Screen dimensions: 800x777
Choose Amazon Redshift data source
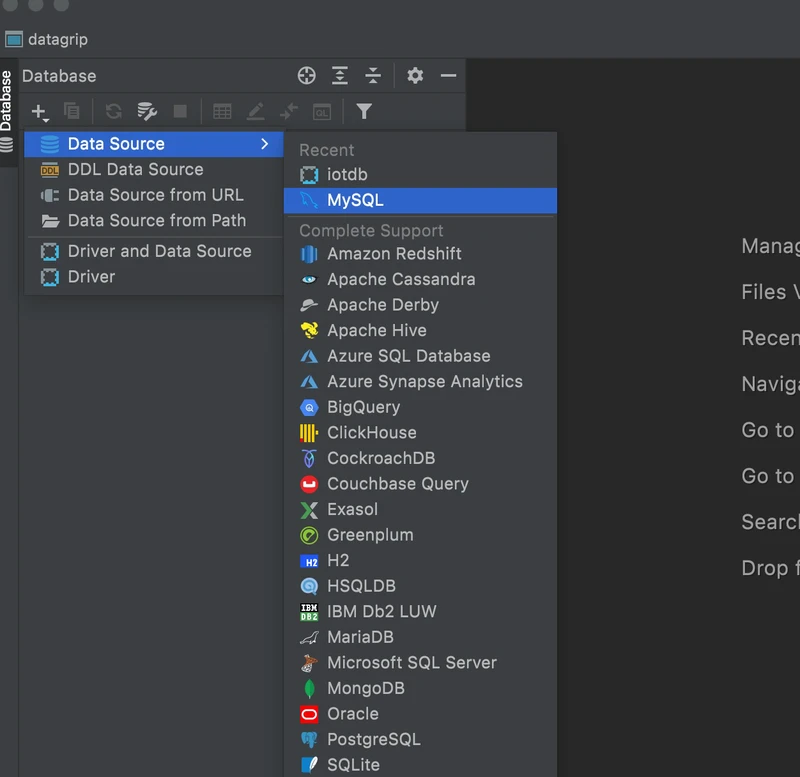click(x=420, y=254)
